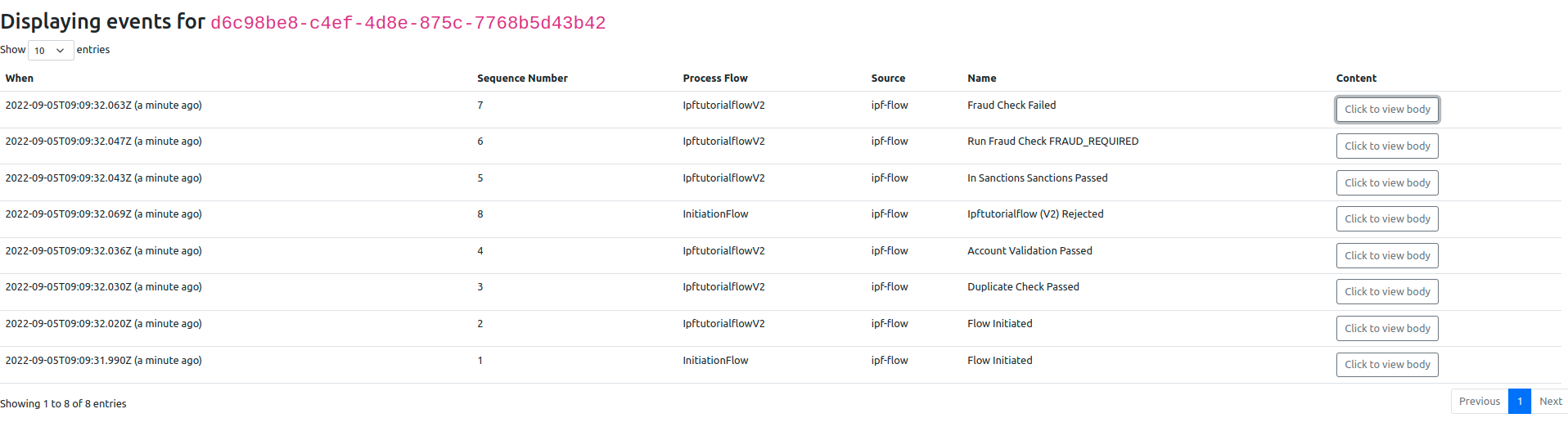
Task: Click the pink event ID in the heading
Action: click(x=408, y=23)
